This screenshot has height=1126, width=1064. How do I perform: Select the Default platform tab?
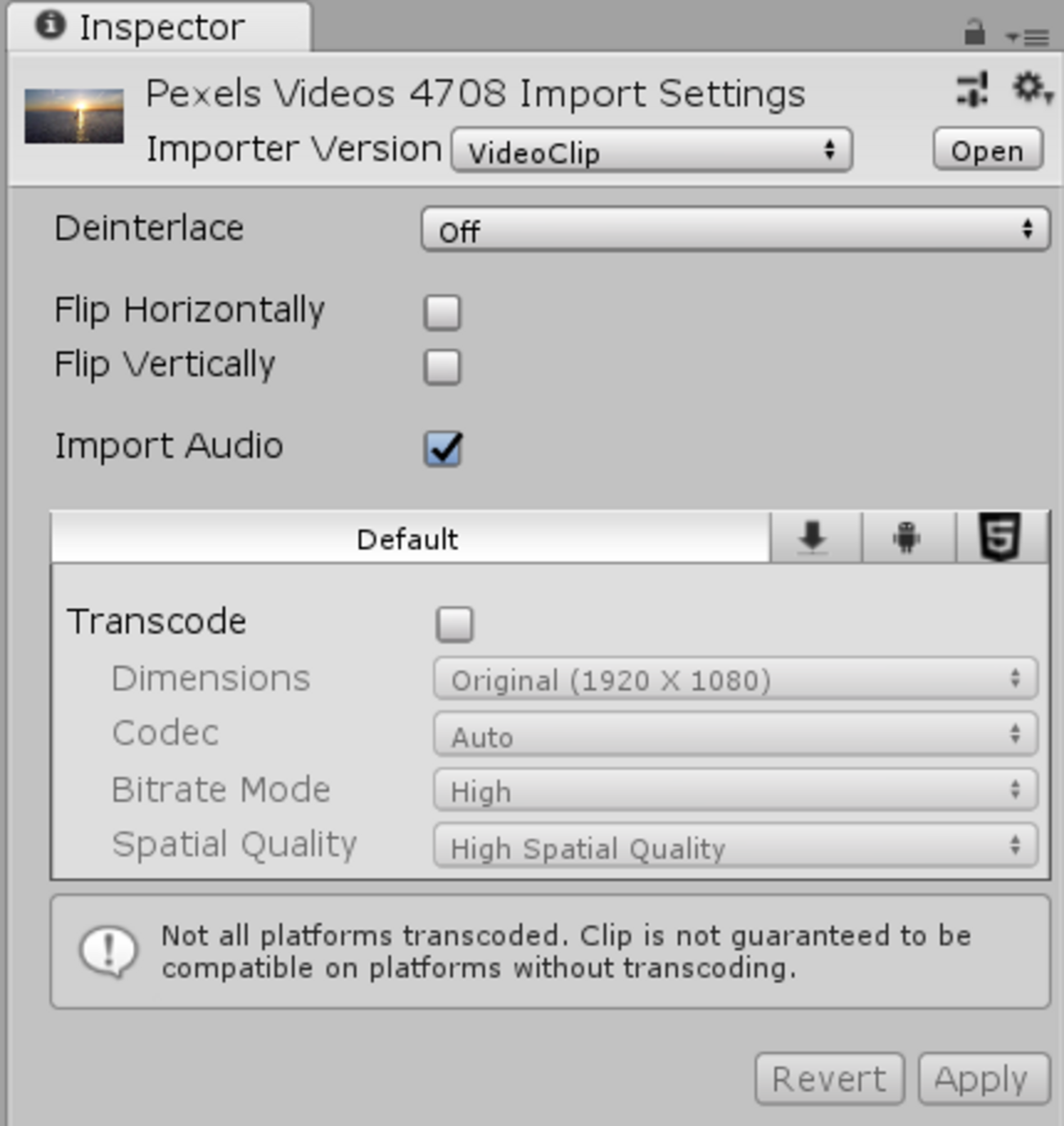(x=409, y=539)
